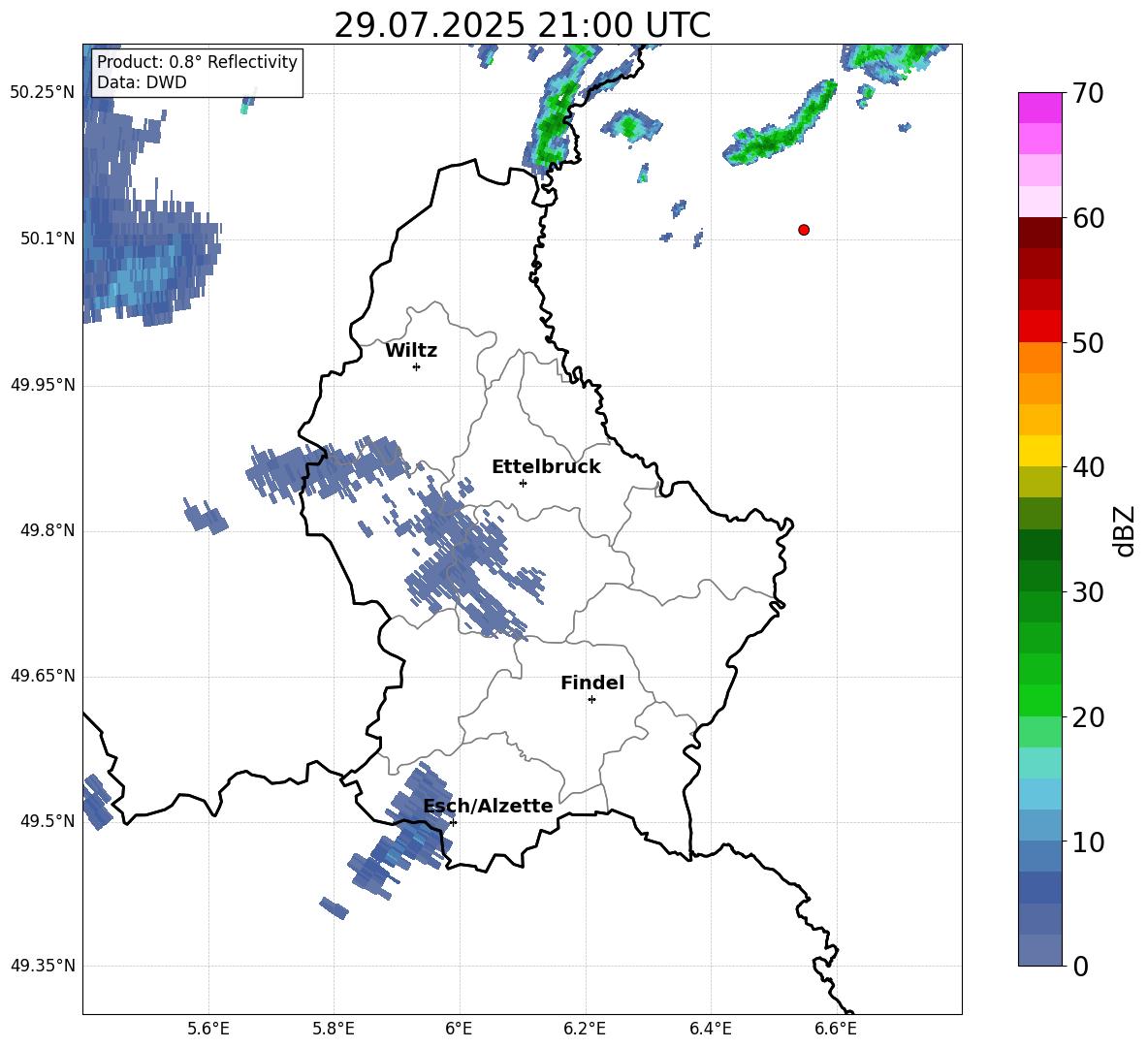1148x1048 pixels.
Task: Click the 50 colorbar tick label
Action: click(x=1088, y=343)
